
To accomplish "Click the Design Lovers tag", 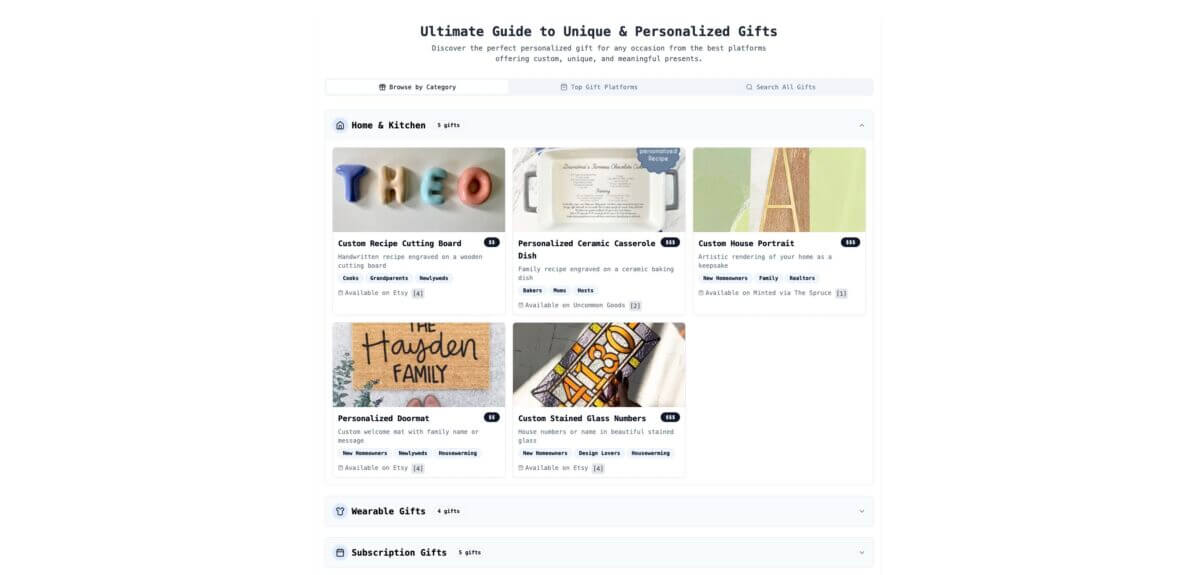I will [x=599, y=453].
